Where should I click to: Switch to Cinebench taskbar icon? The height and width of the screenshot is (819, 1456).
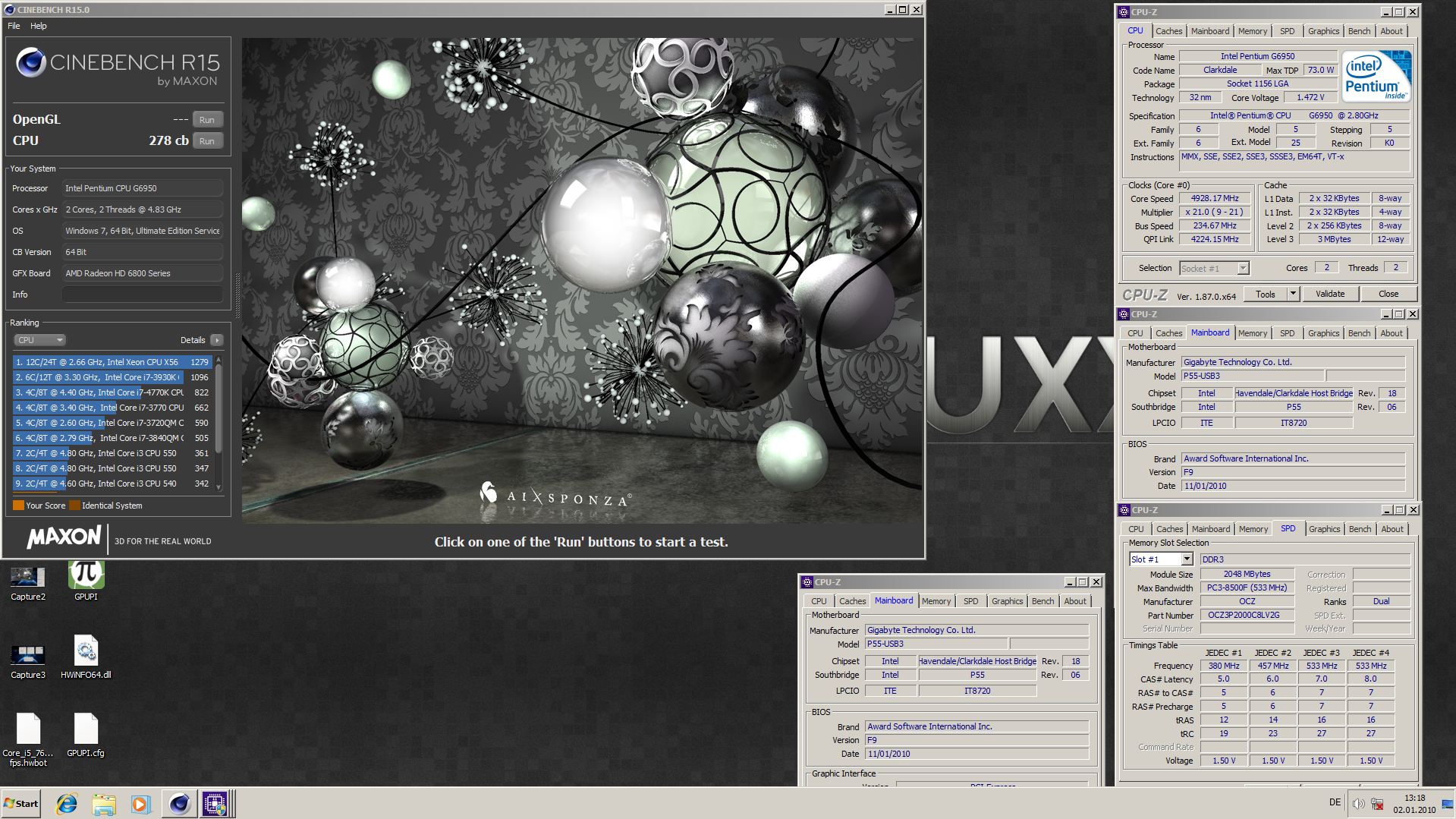[179, 804]
